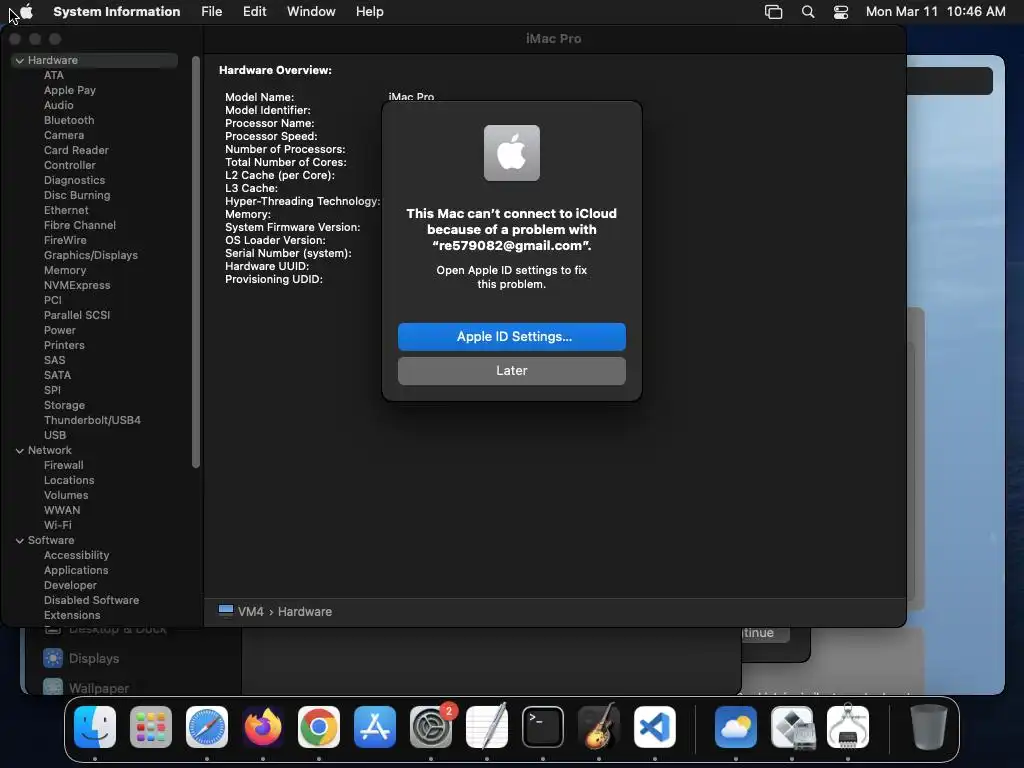Launch Terminal from the dock

(543, 727)
